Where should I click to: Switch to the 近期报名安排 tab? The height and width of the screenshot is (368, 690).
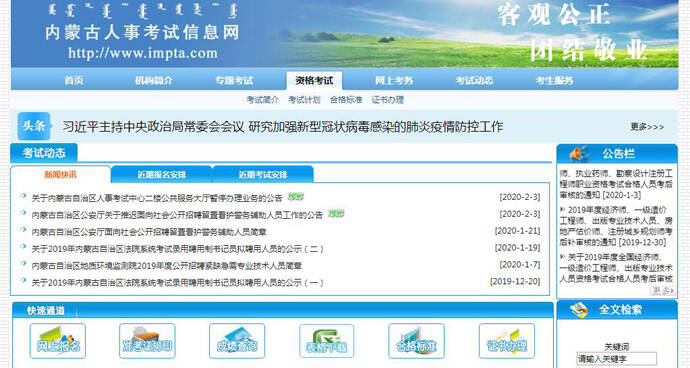[x=161, y=174]
